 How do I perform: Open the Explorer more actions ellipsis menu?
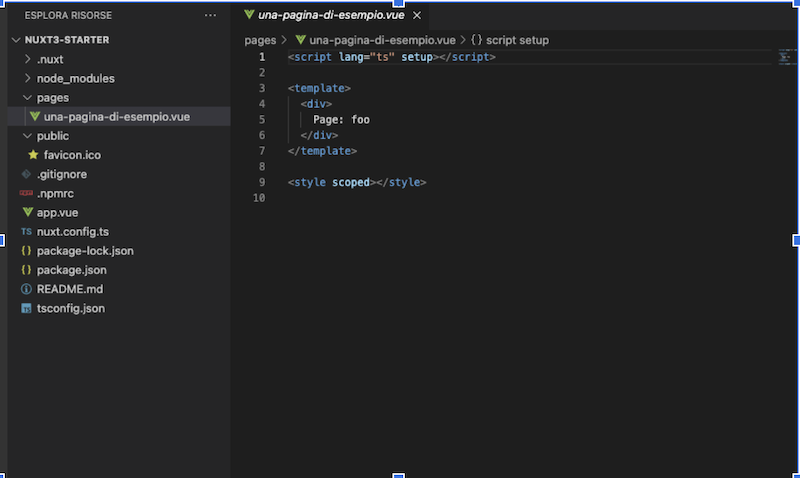[x=210, y=15]
